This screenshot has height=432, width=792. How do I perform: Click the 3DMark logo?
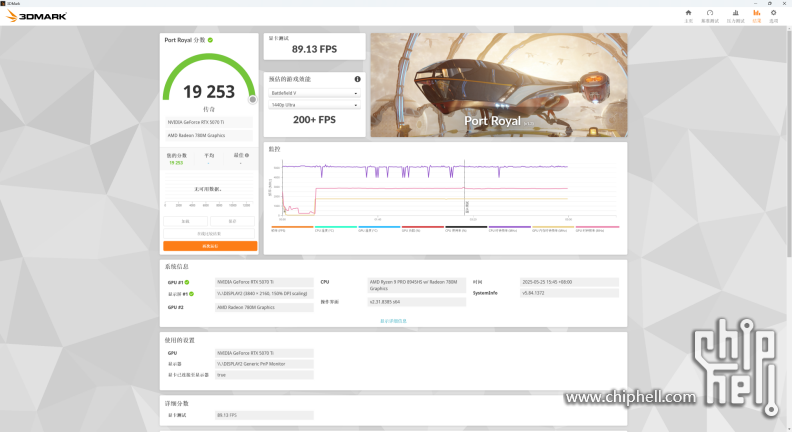point(36,16)
